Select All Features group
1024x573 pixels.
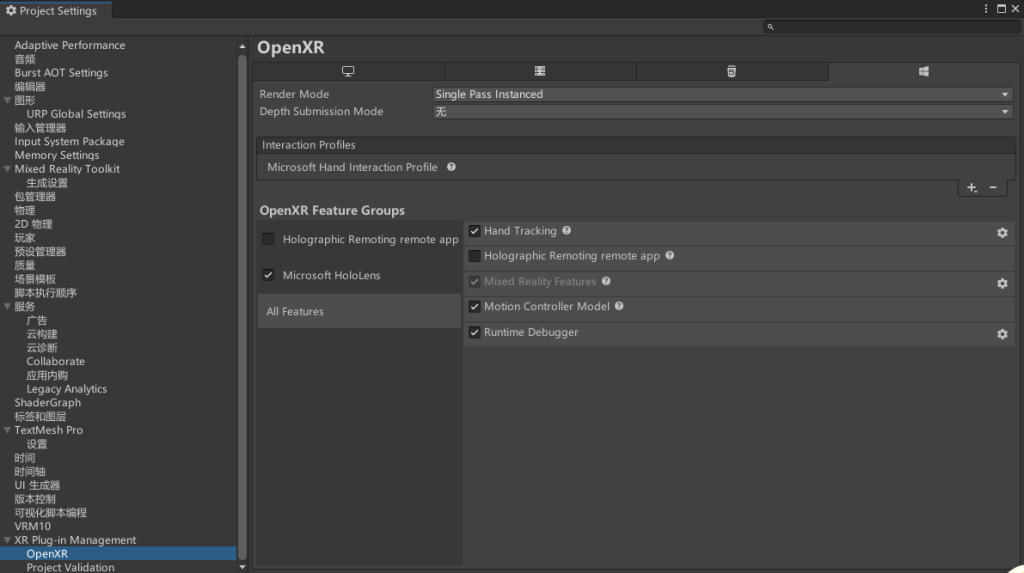359,311
